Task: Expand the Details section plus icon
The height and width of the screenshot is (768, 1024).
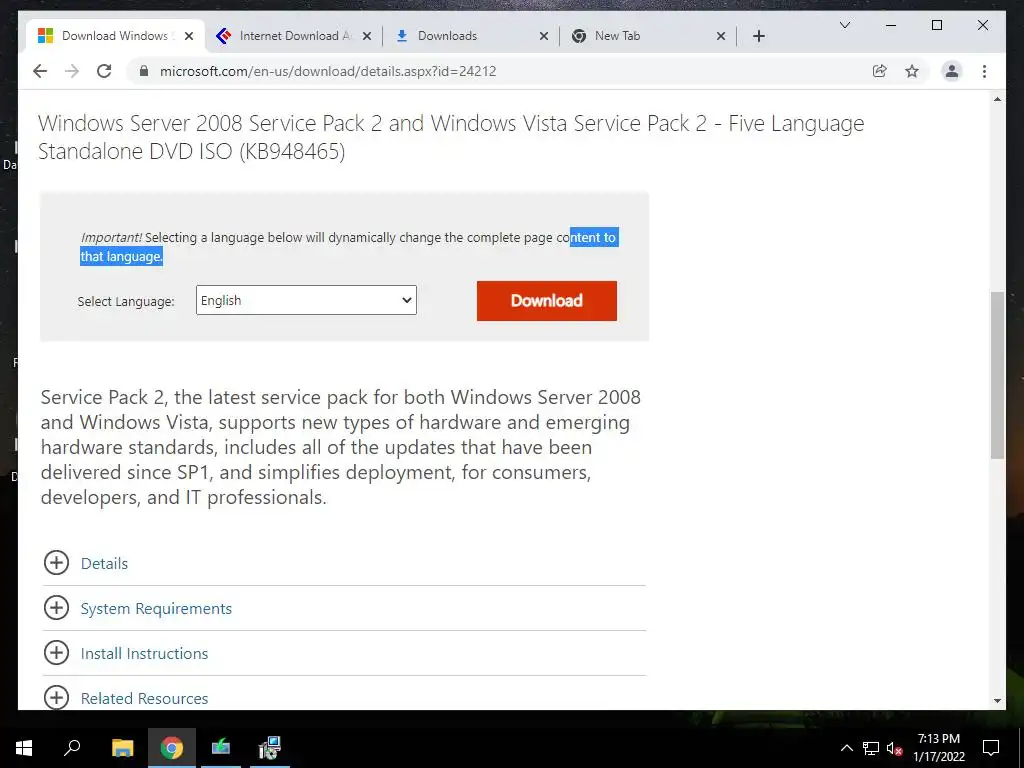Action: pyautogui.click(x=56, y=562)
